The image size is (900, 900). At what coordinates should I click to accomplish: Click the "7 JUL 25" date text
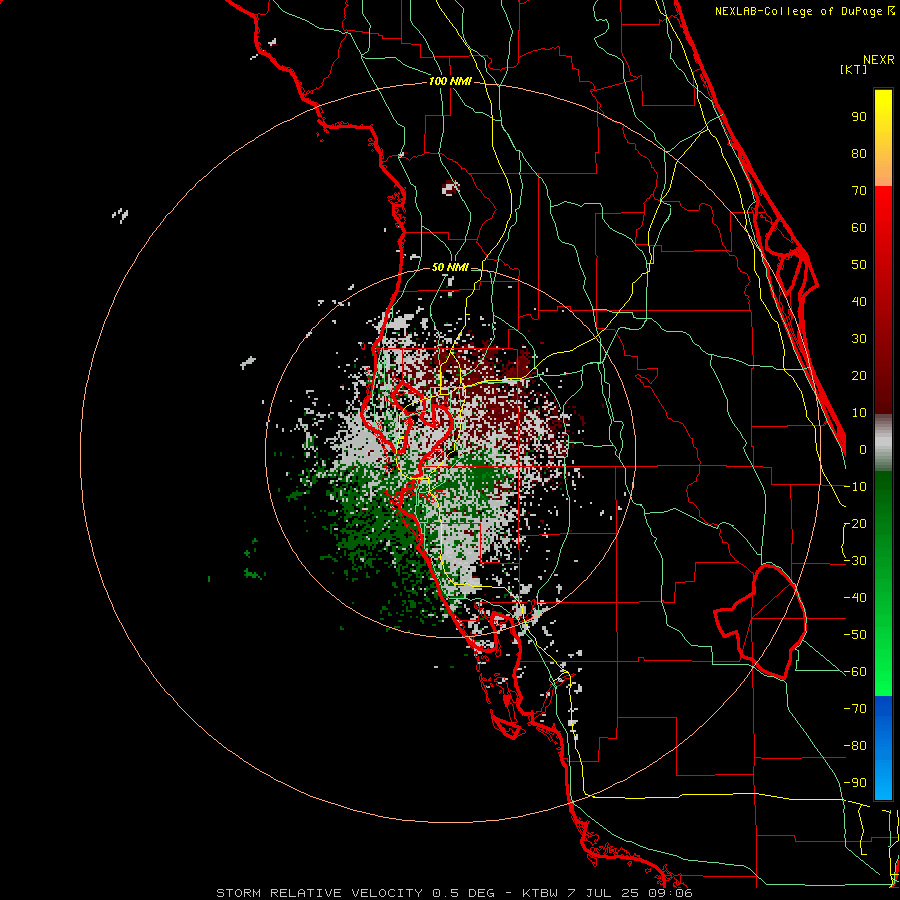click(x=602, y=893)
